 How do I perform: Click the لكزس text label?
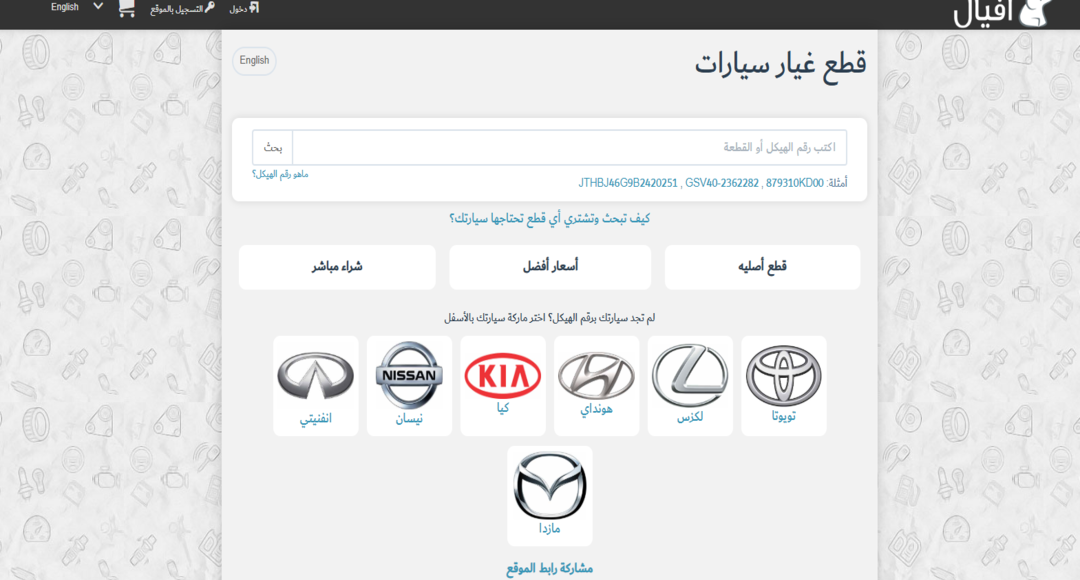coord(689,417)
